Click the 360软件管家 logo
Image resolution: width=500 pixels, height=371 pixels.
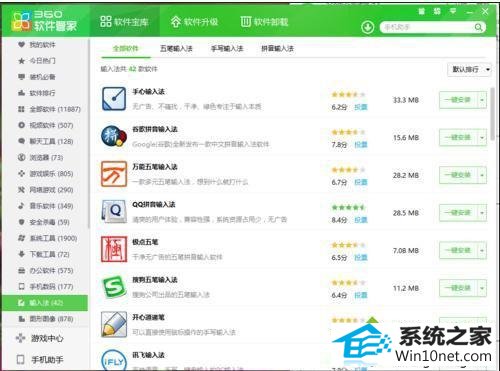(45, 21)
